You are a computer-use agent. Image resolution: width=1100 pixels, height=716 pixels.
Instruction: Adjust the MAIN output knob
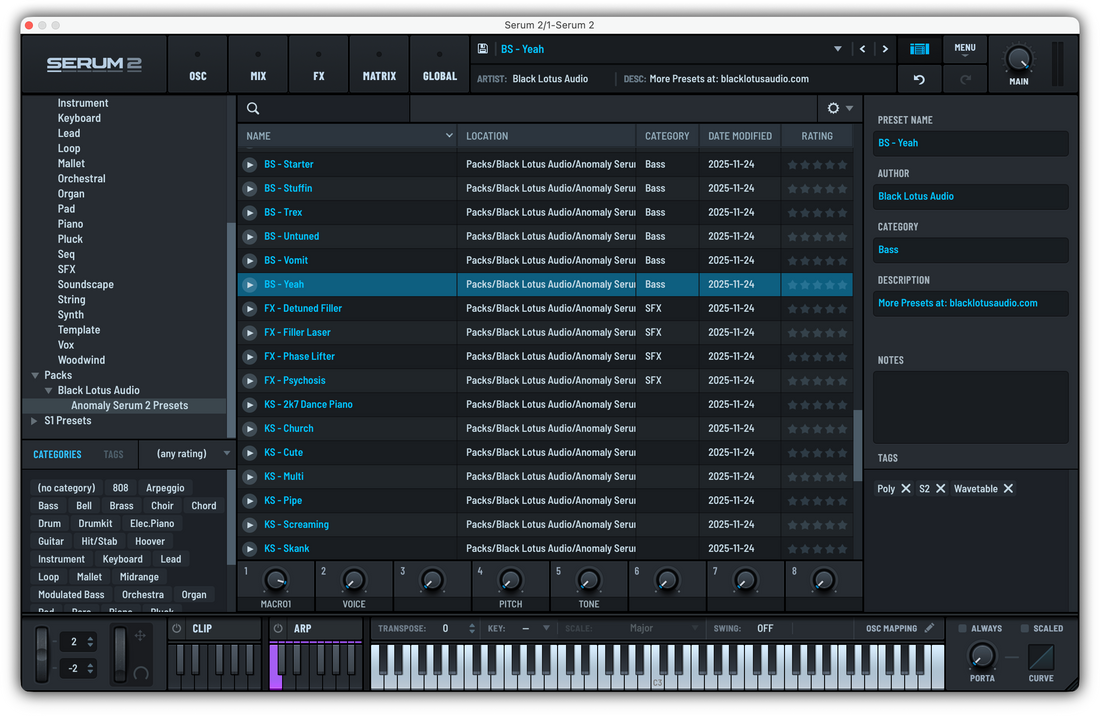click(1018, 58)
